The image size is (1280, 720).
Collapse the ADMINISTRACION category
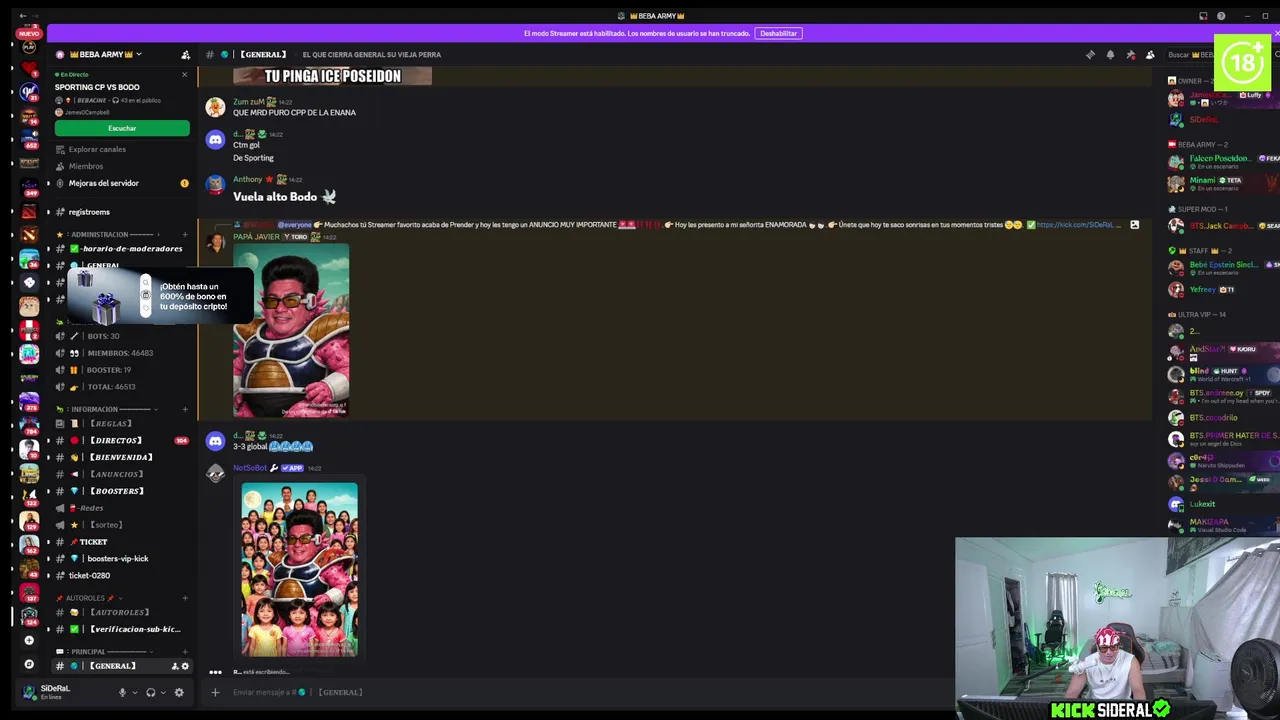(108, 235)
